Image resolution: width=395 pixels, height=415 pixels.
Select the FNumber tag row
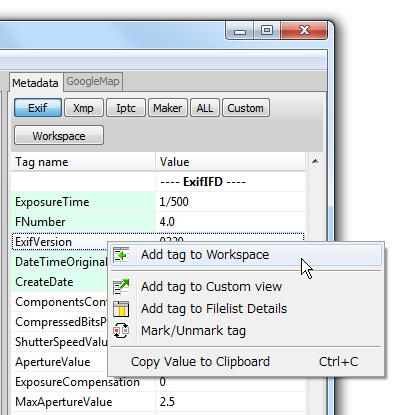pos(158,222)
